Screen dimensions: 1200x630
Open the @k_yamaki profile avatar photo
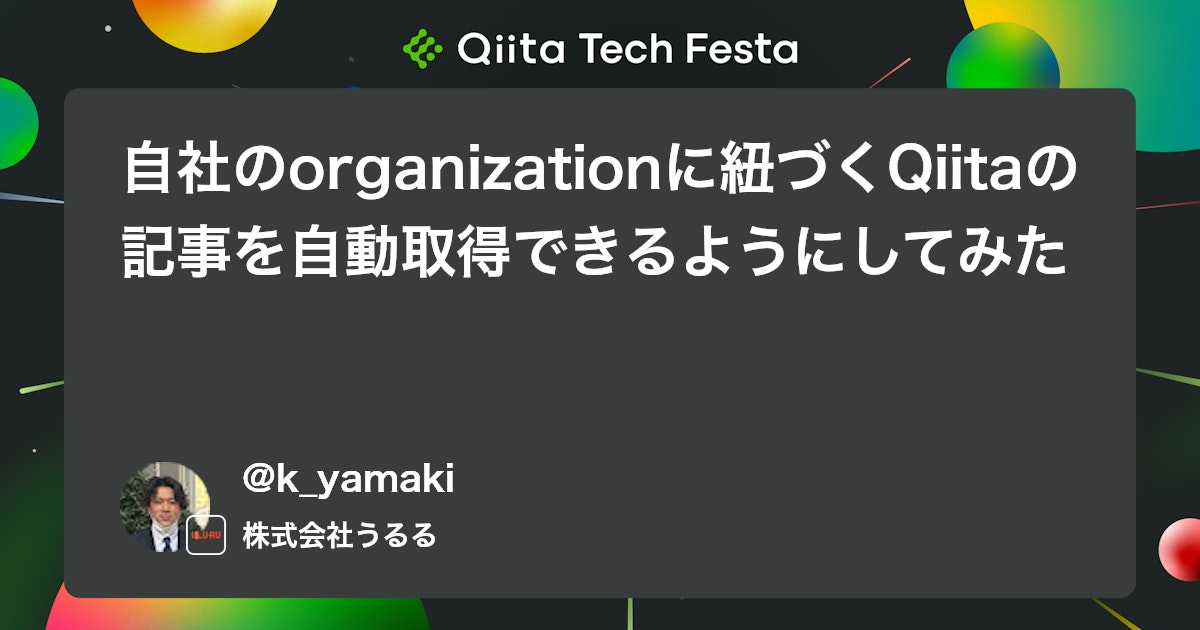click(165, 507)
